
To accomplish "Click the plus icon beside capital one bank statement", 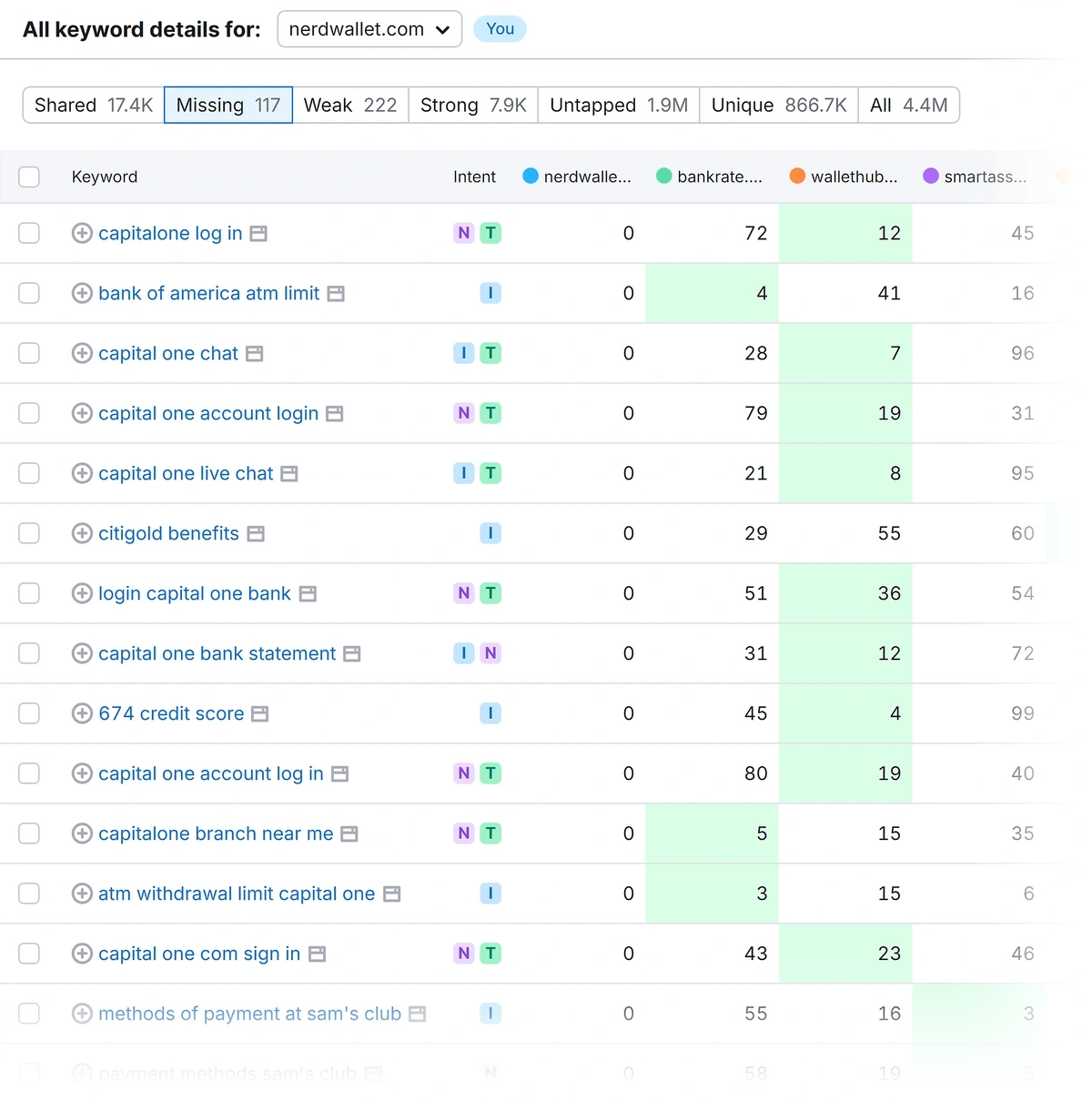I will coord(82,653).
